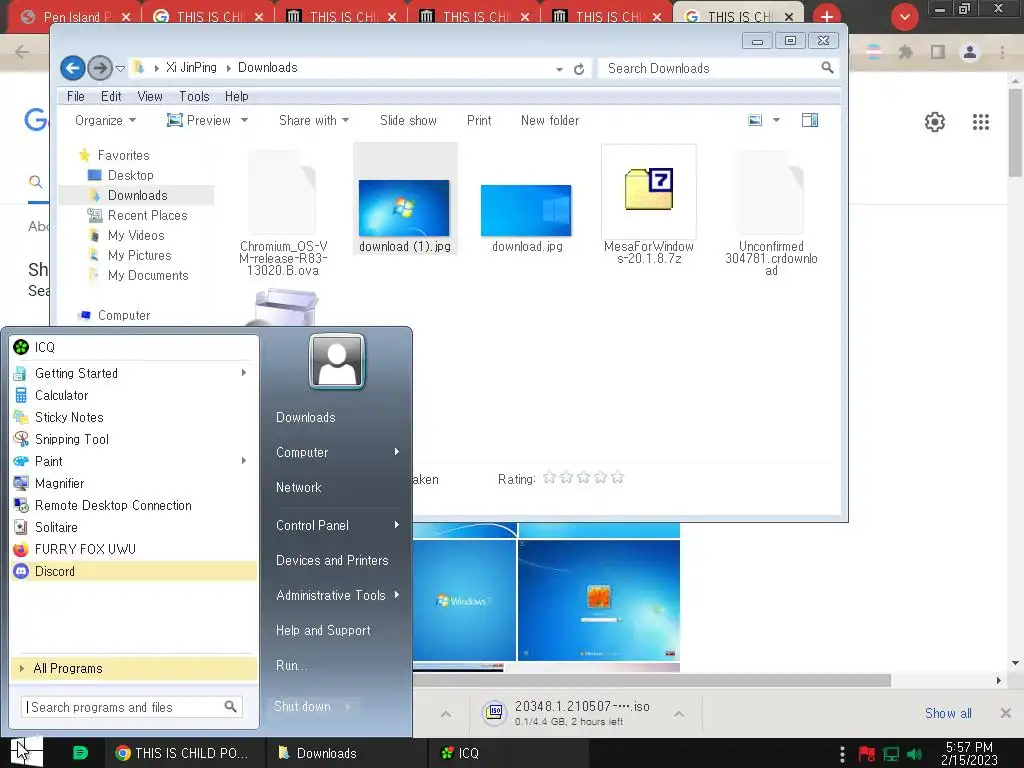
Task: Expand Control Panel submenu arrow
Action: click(396, 525)
